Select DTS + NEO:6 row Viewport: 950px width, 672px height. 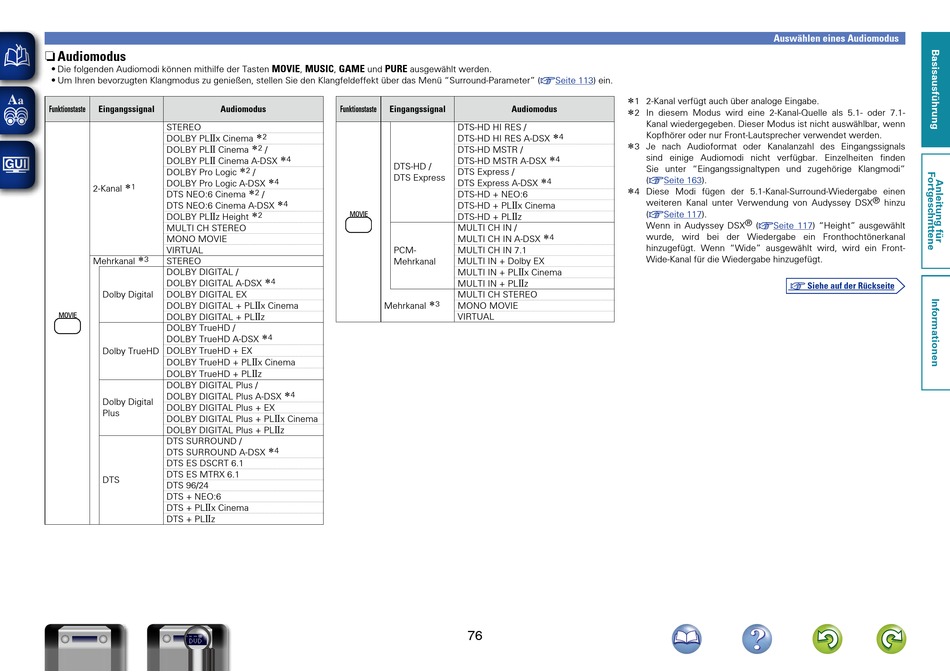click(x=243, y=496)
